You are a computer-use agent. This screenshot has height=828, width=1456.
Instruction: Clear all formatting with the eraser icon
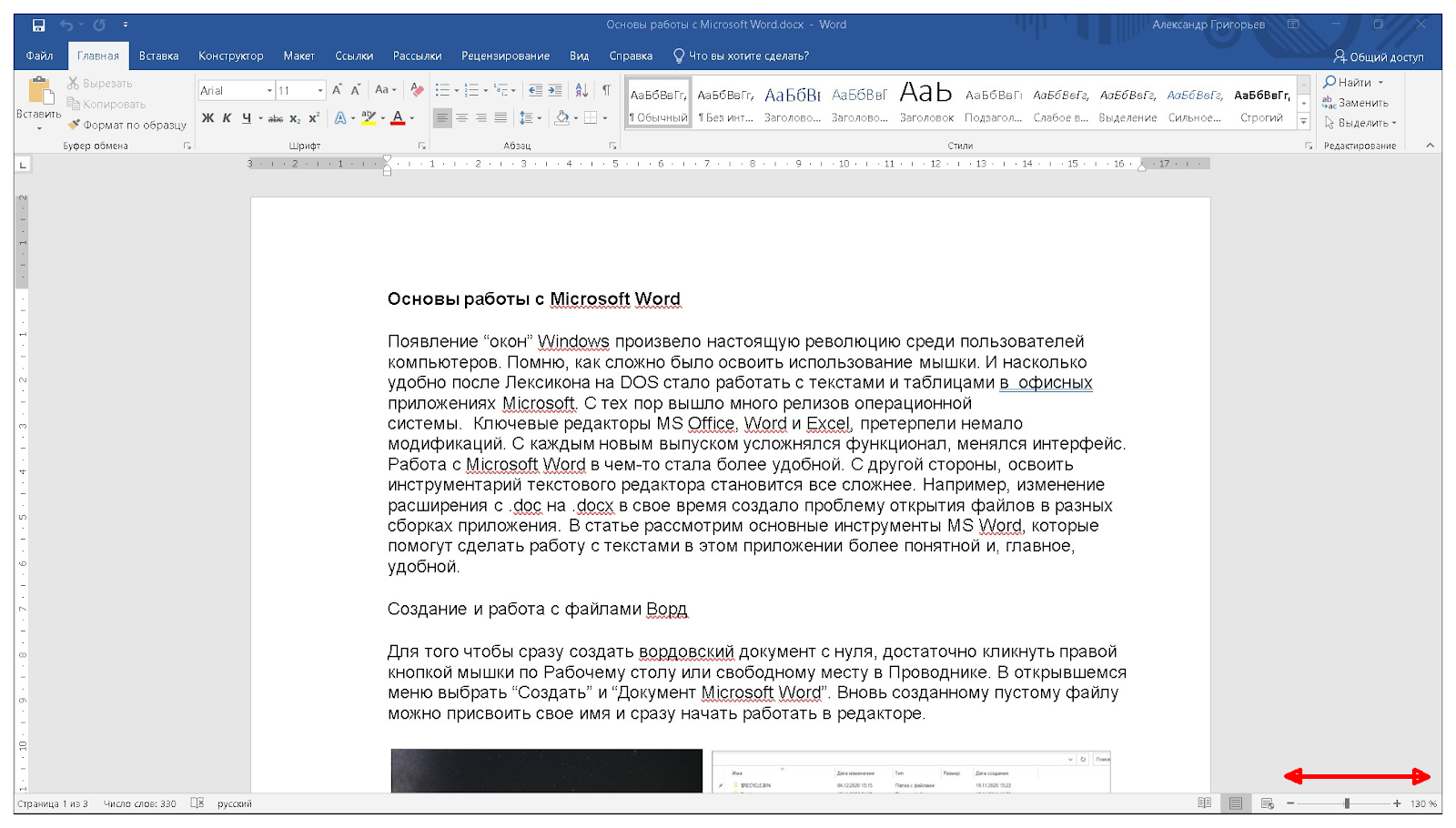pyautogui.click(x=417, y=90)
